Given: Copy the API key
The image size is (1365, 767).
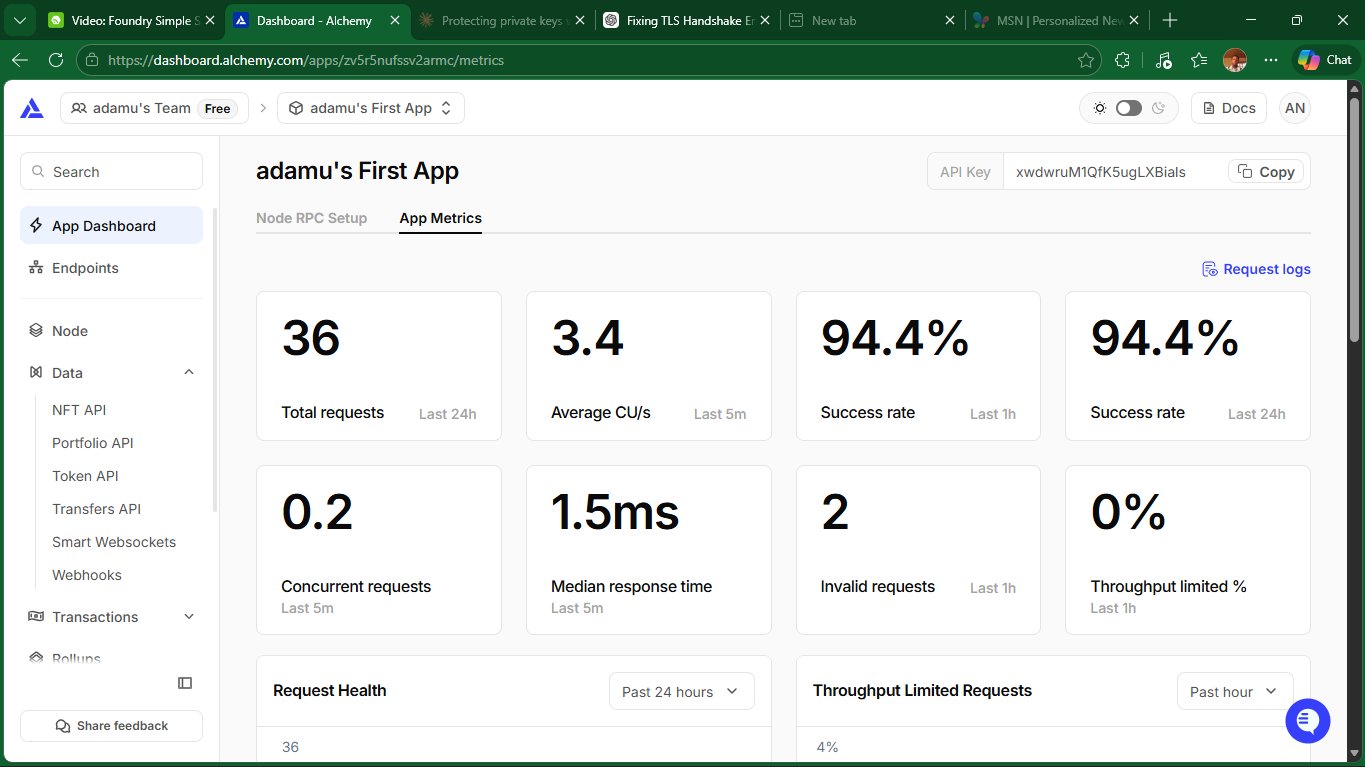Looking at the screenshot, I should [1266, 172].
